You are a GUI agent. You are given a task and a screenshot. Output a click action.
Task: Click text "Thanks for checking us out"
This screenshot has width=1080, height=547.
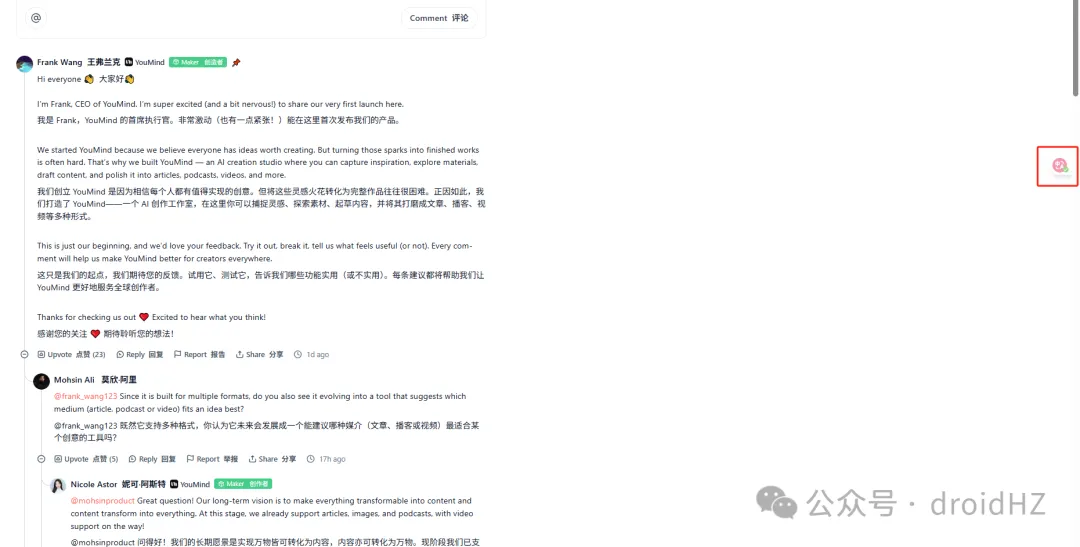pos(87,317)
